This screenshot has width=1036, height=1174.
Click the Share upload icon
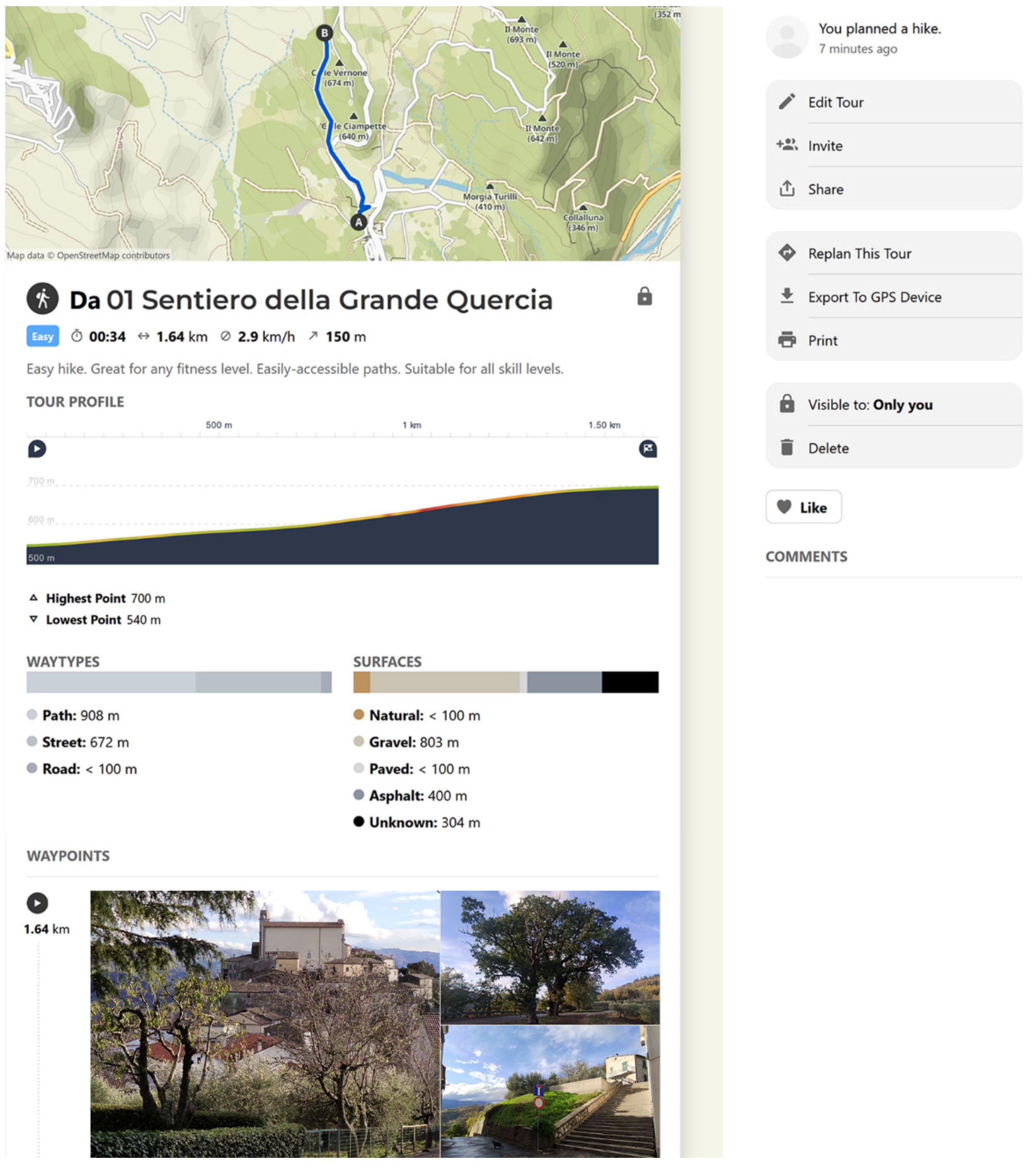point(787,188)
